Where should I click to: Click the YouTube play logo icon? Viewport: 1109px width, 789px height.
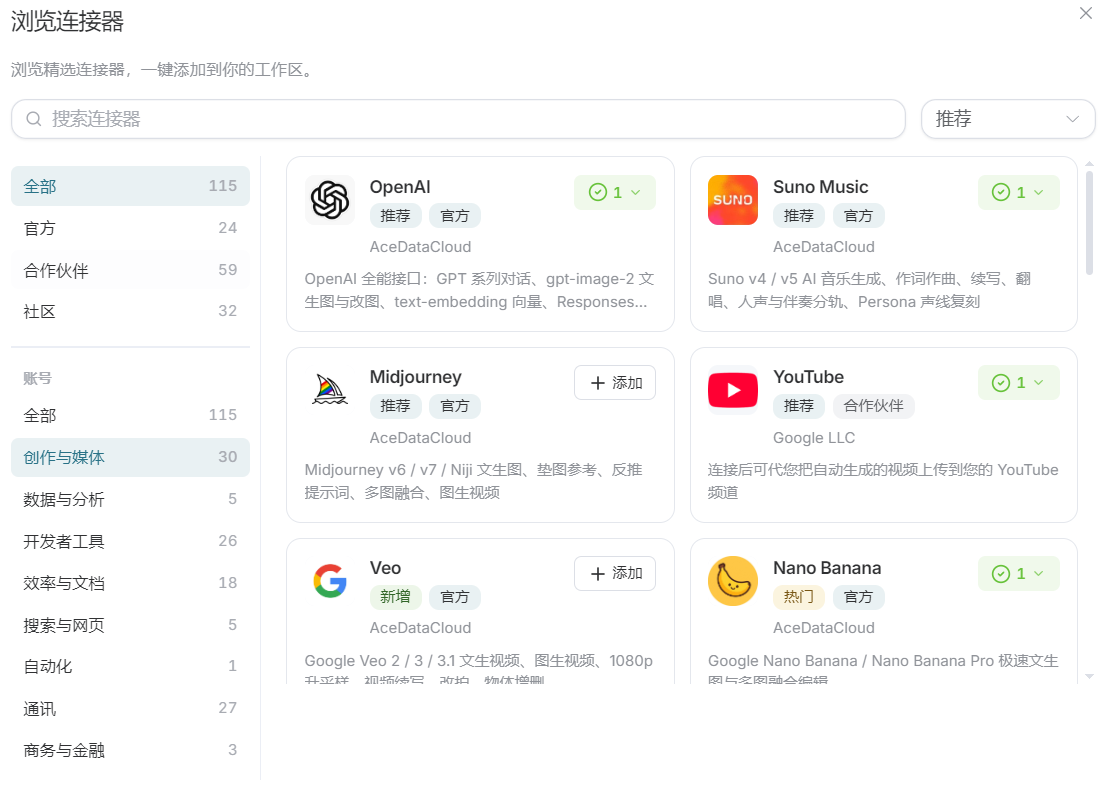point(733,390)
